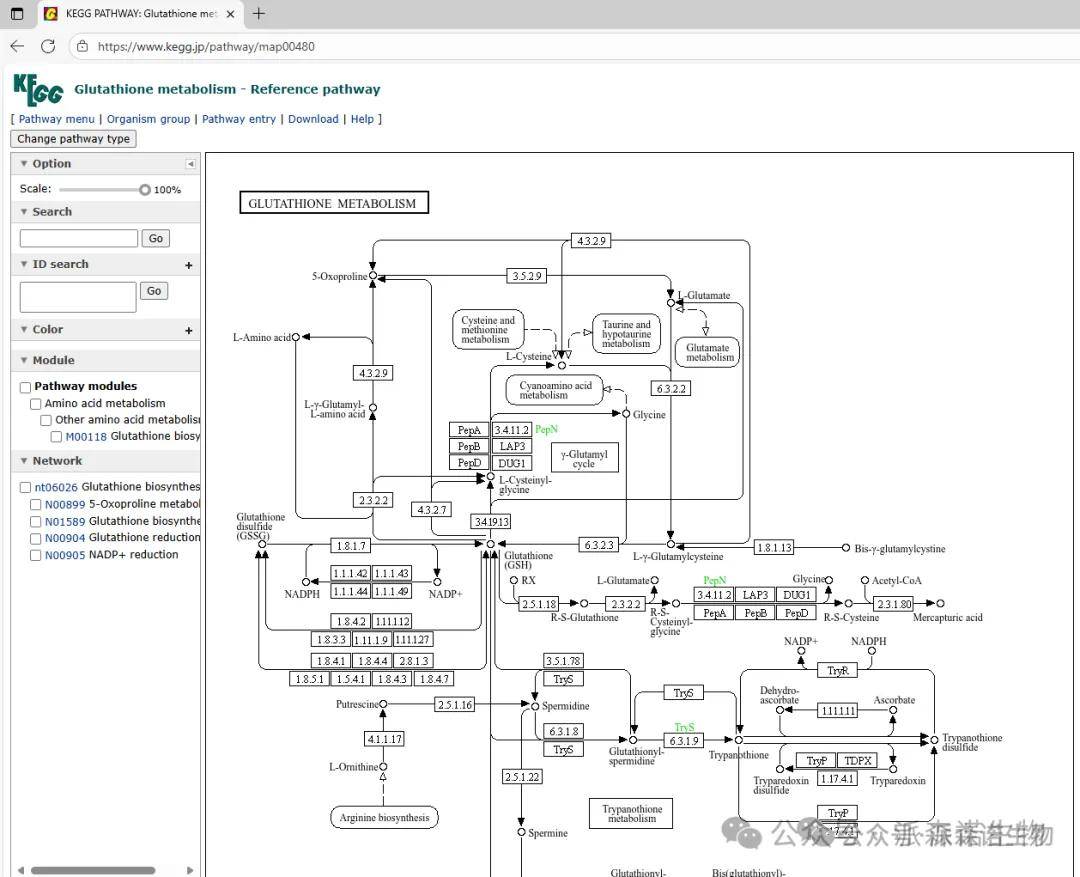
Task: Collapse the sidebar using the small arrow icon
Action: click(190, 164)
